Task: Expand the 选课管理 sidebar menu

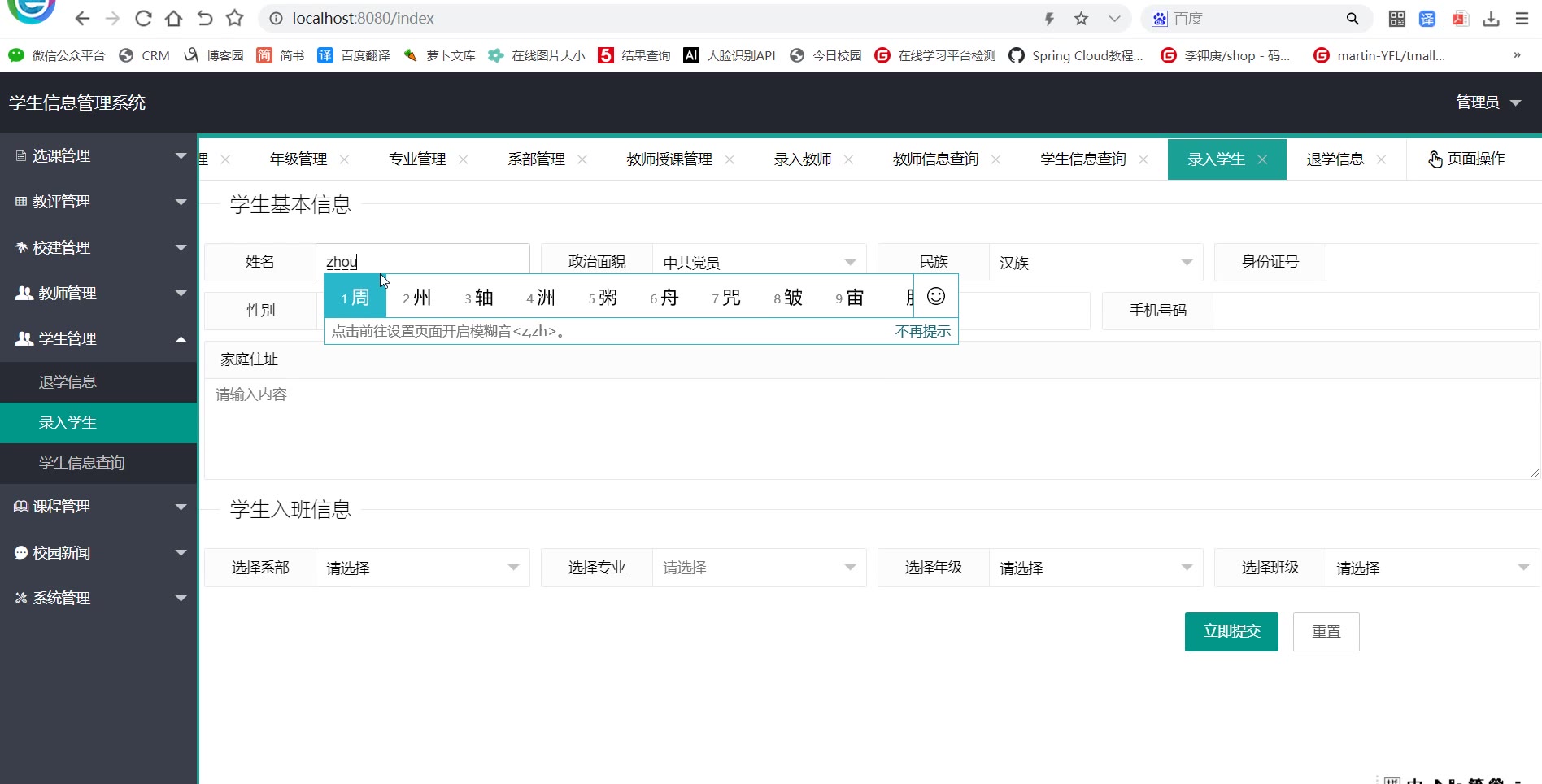Action: pyautogui.click(x=98, y=155)
